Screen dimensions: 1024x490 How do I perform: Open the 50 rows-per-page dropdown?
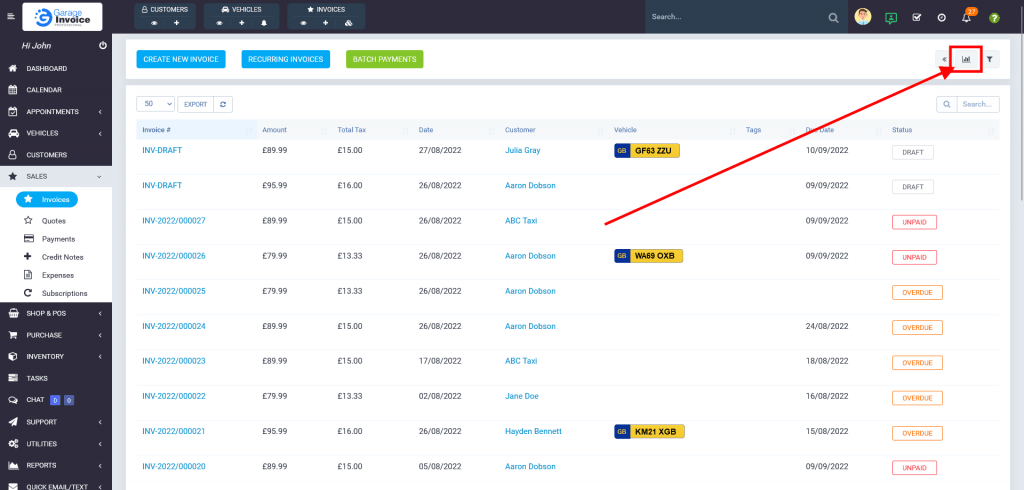pyautogui.click(x=155, y=104)
